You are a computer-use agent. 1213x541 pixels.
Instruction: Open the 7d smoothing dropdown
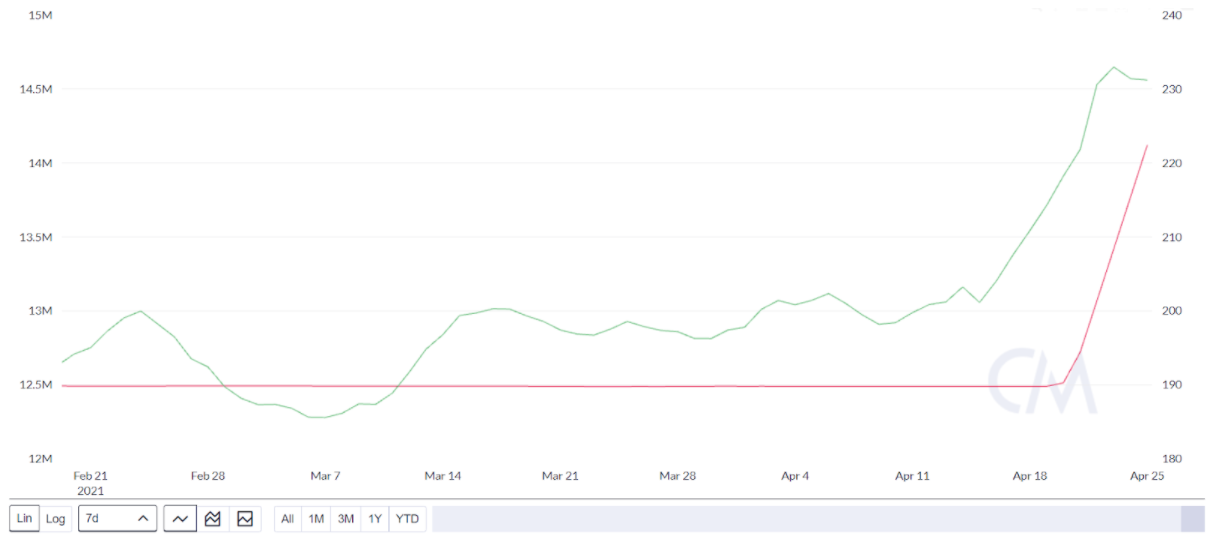point(117,519)
